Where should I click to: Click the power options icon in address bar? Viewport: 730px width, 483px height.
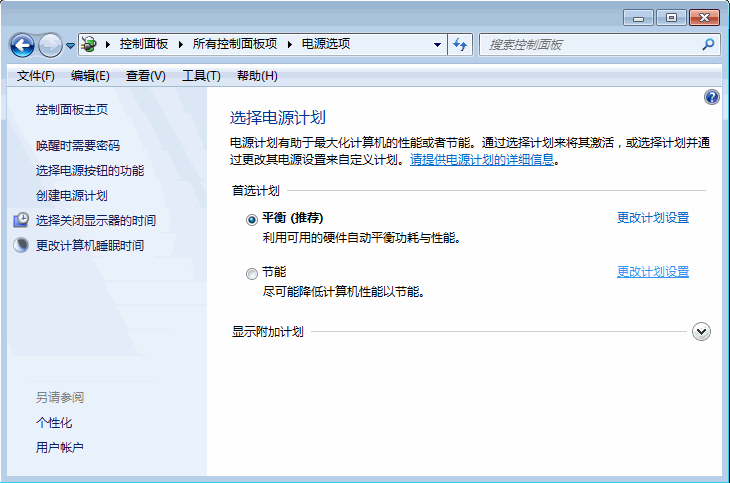90,44
